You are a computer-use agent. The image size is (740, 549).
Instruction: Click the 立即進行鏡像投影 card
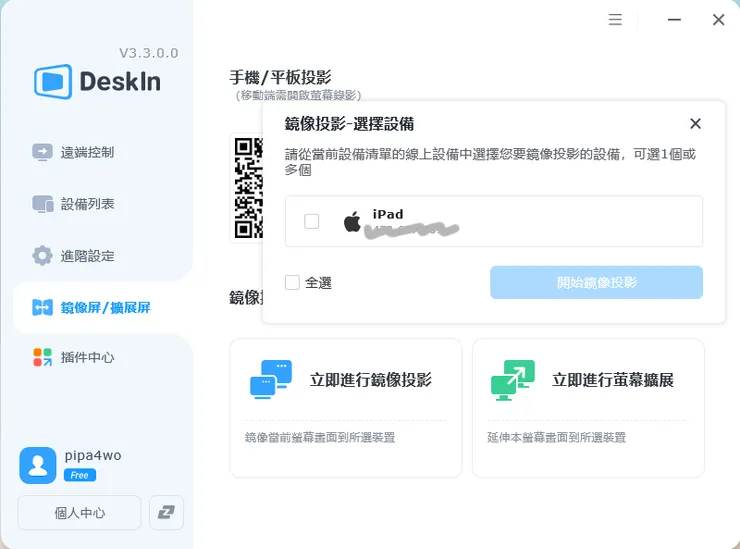(345, 408)
